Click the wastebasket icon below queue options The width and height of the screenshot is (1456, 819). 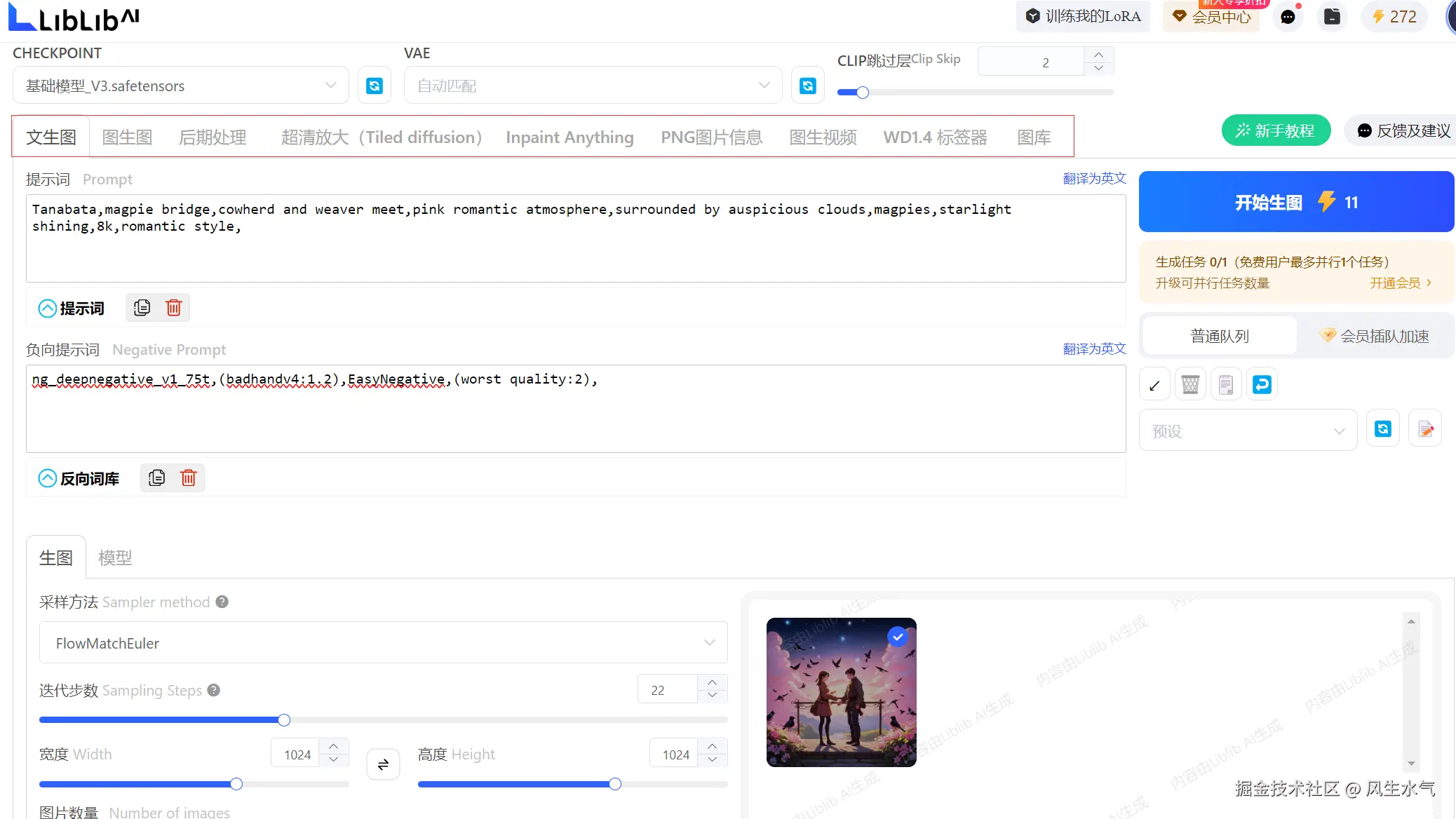[1190, 384]
